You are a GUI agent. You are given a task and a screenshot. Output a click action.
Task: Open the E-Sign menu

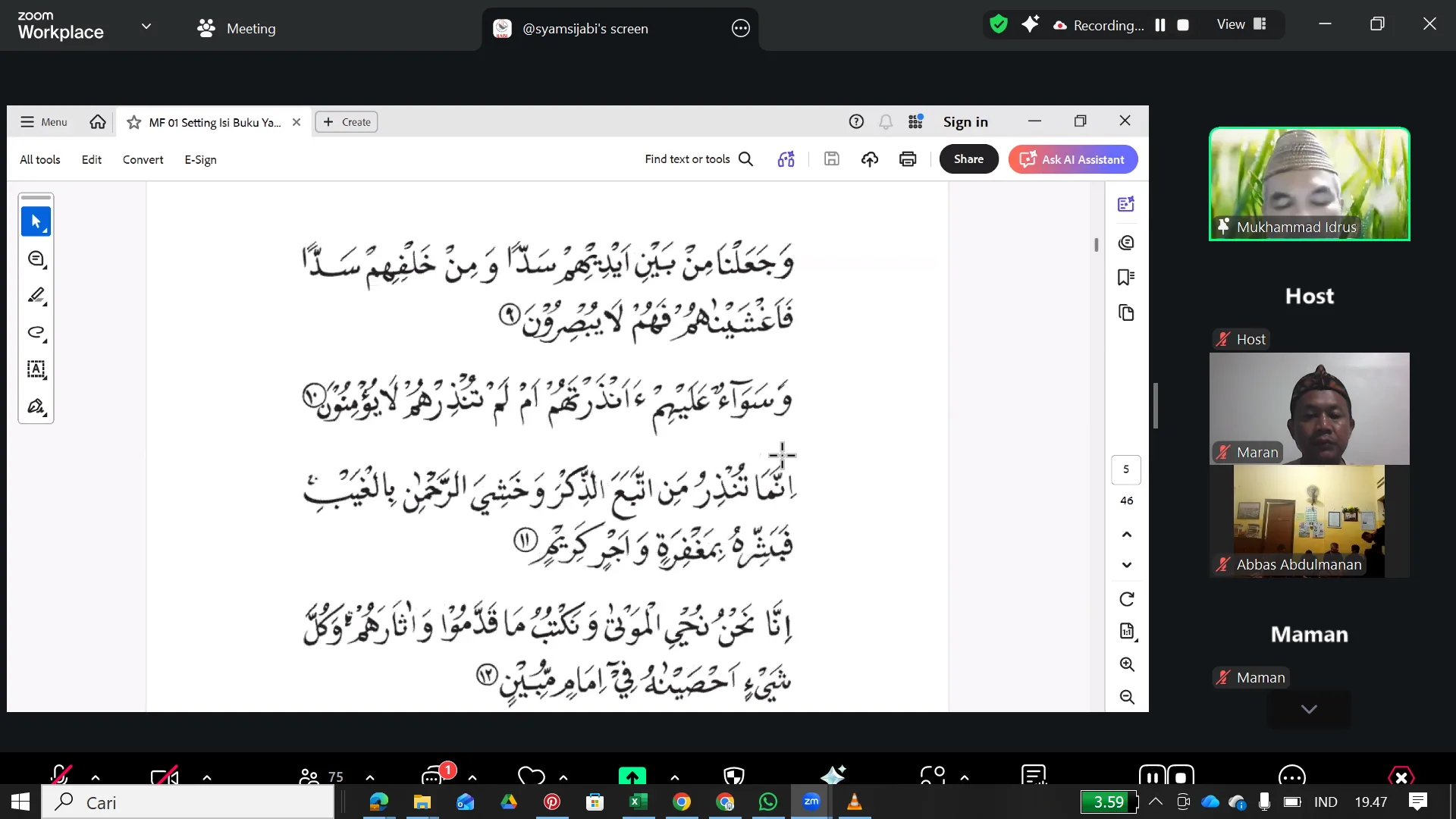click(200, 159)
